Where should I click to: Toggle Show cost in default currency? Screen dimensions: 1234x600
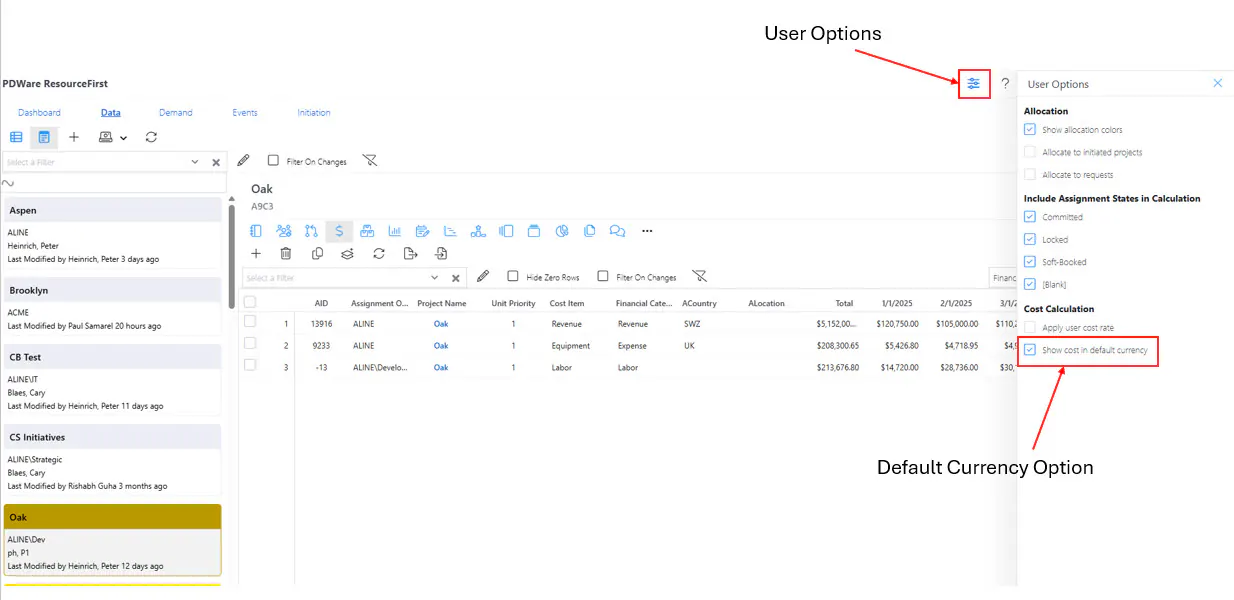click(x=1030, y=351)
